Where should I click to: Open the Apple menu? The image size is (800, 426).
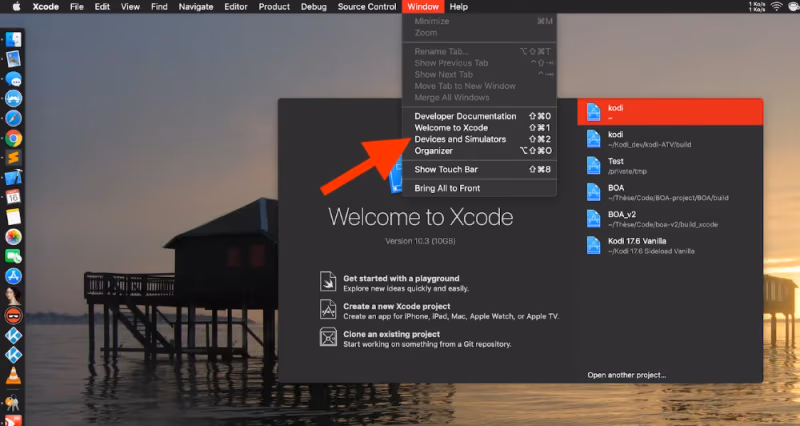(x=16, y=7)
